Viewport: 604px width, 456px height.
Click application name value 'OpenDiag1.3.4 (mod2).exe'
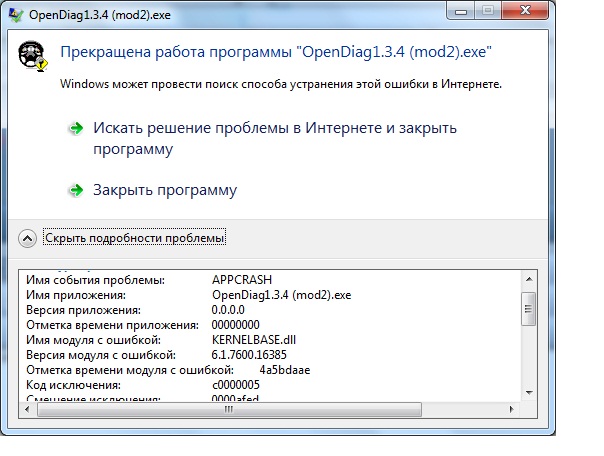pos(282,295)
